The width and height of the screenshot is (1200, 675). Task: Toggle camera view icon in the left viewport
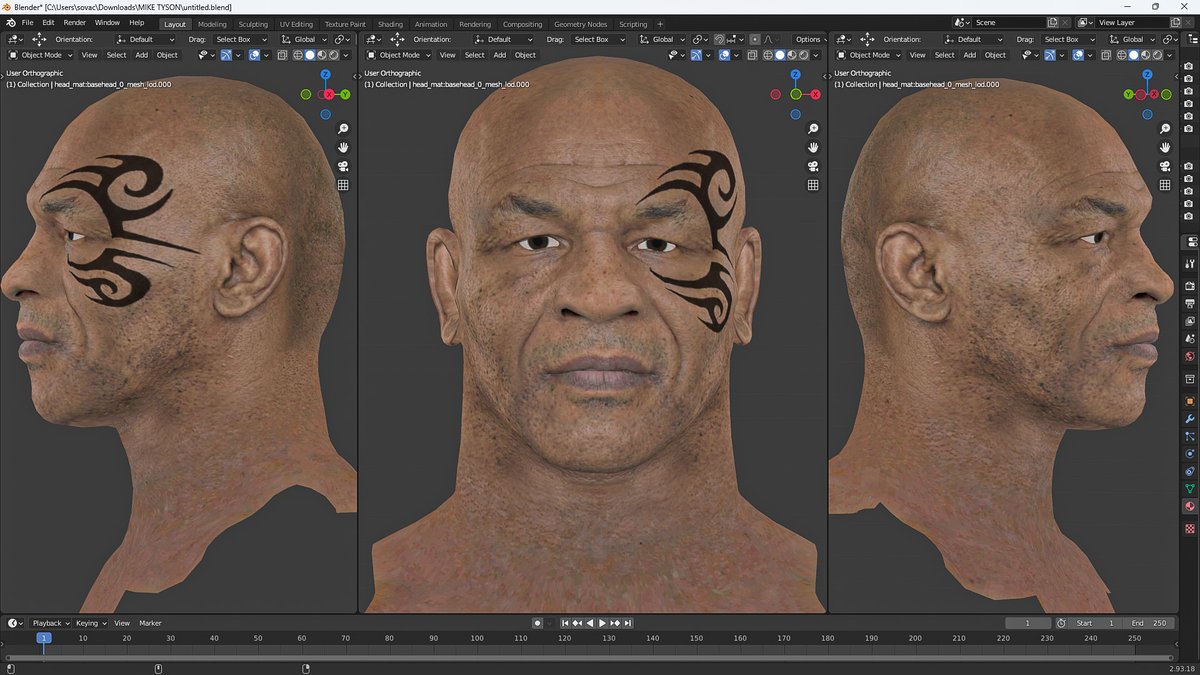point(343,166)
